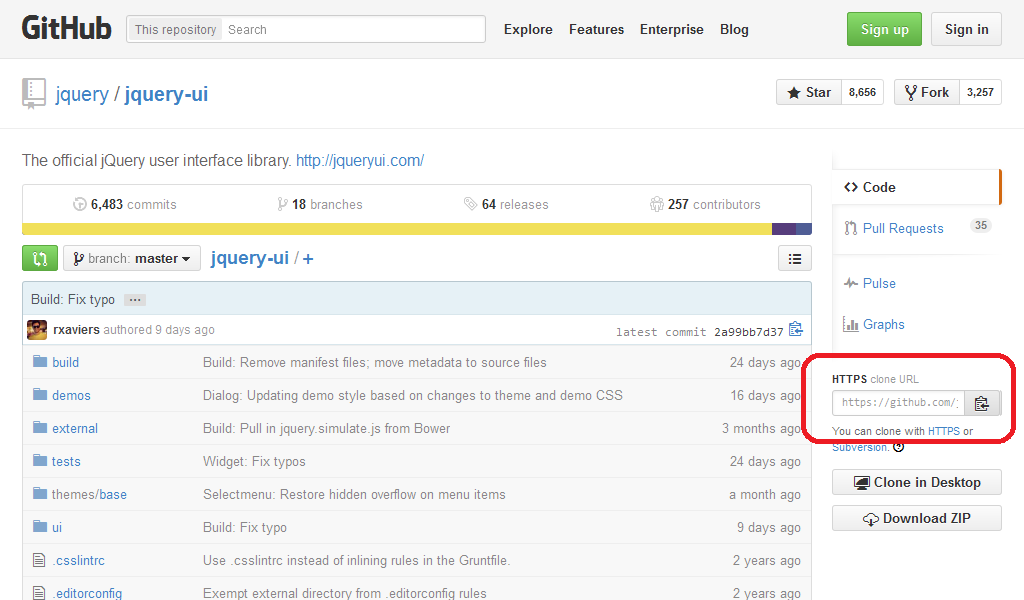Open the branch: master dropdown
The height and width of the screenshot is (600, 1024).
132,258
